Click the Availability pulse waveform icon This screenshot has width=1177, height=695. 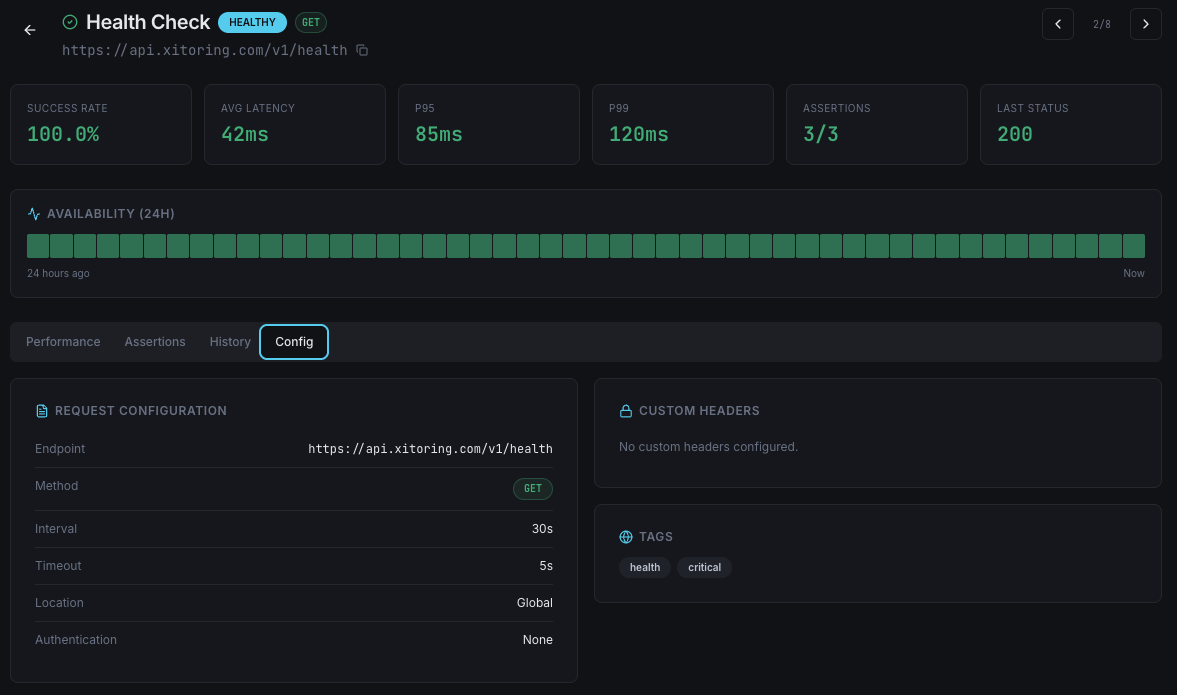click(x=34, y=213)
